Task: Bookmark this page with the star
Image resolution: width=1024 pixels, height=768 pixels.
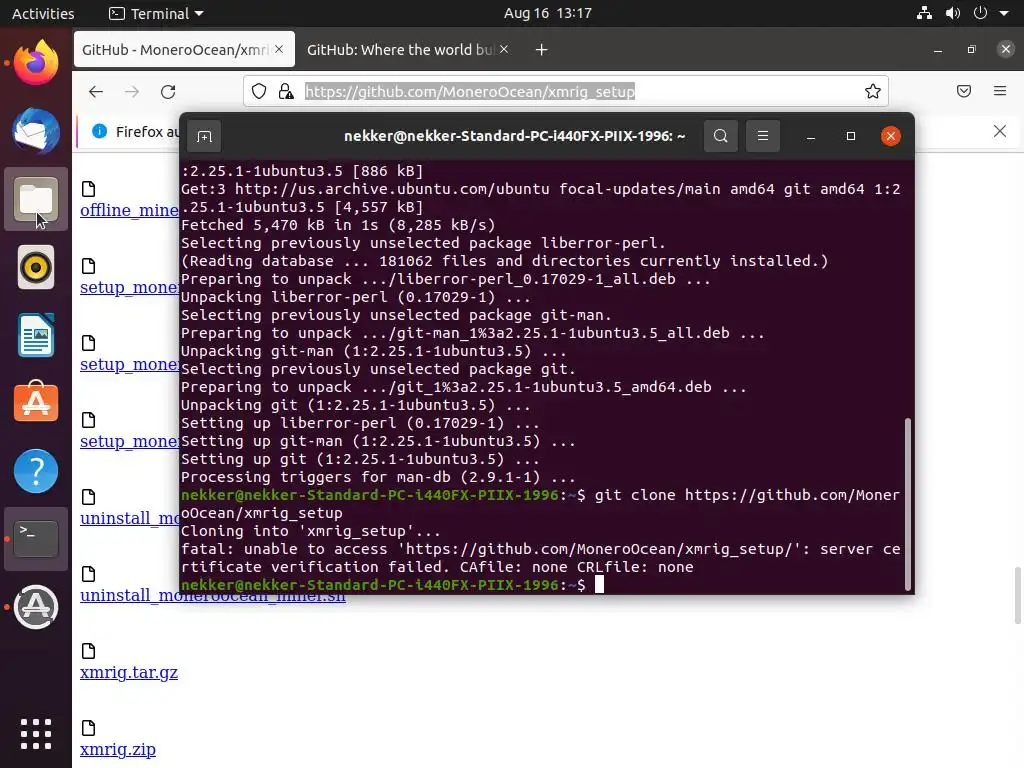Action: (872, 91)
